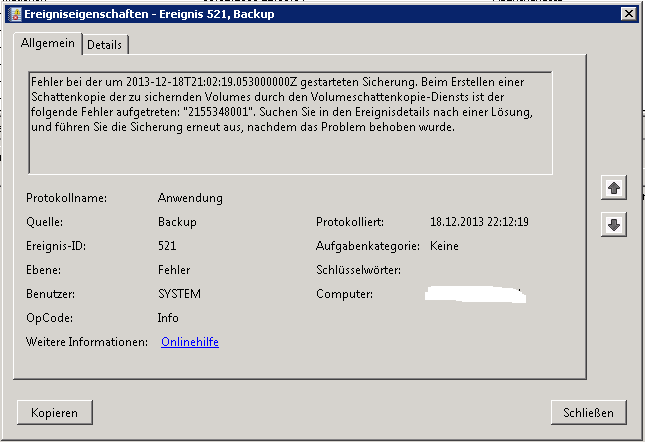The height and width of the screenshot is (442, 645).
Task: Click the dialog title bar text
Action: coord(150,14)
